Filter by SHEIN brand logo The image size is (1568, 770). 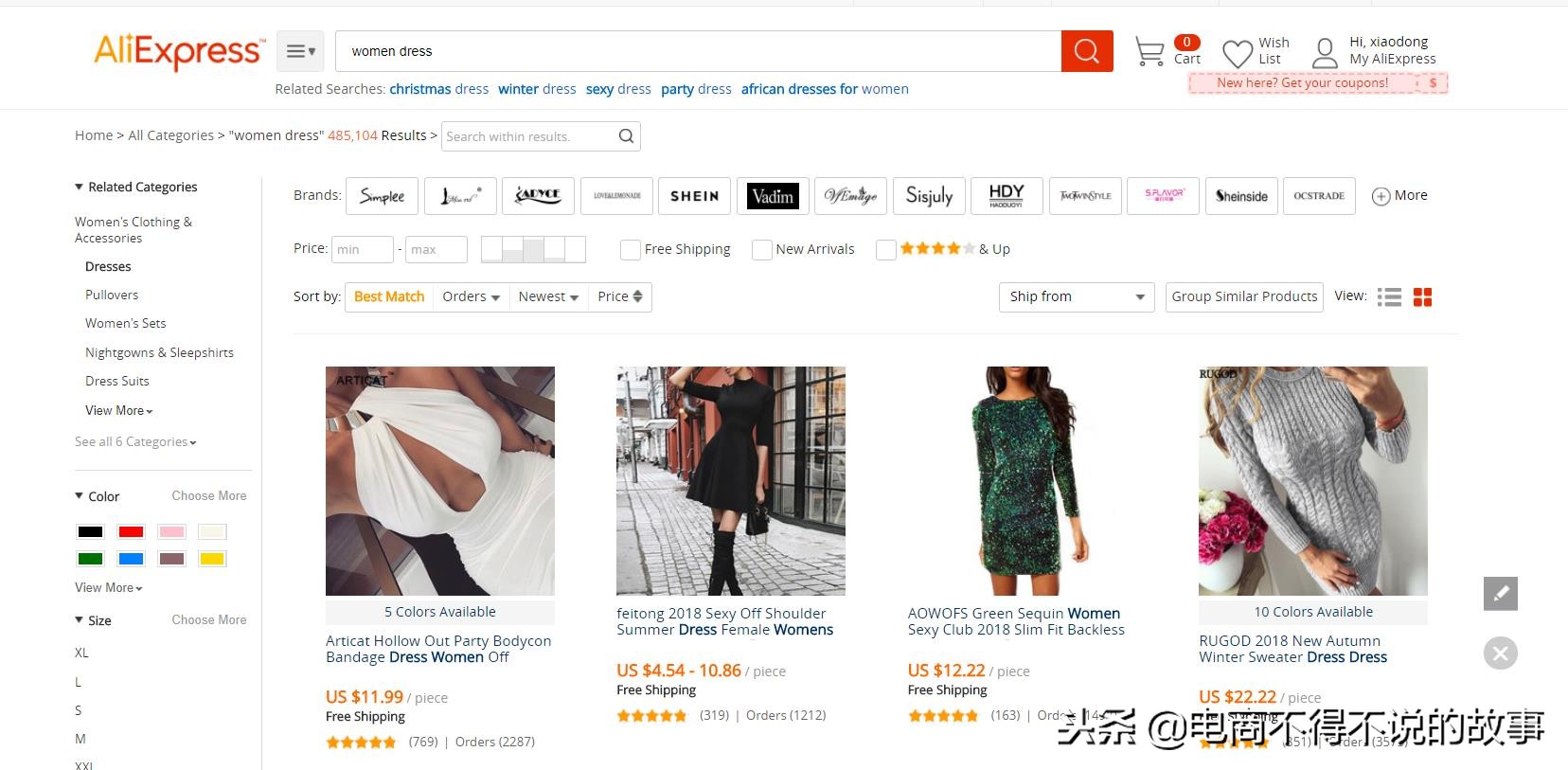(x=695, y=196)
